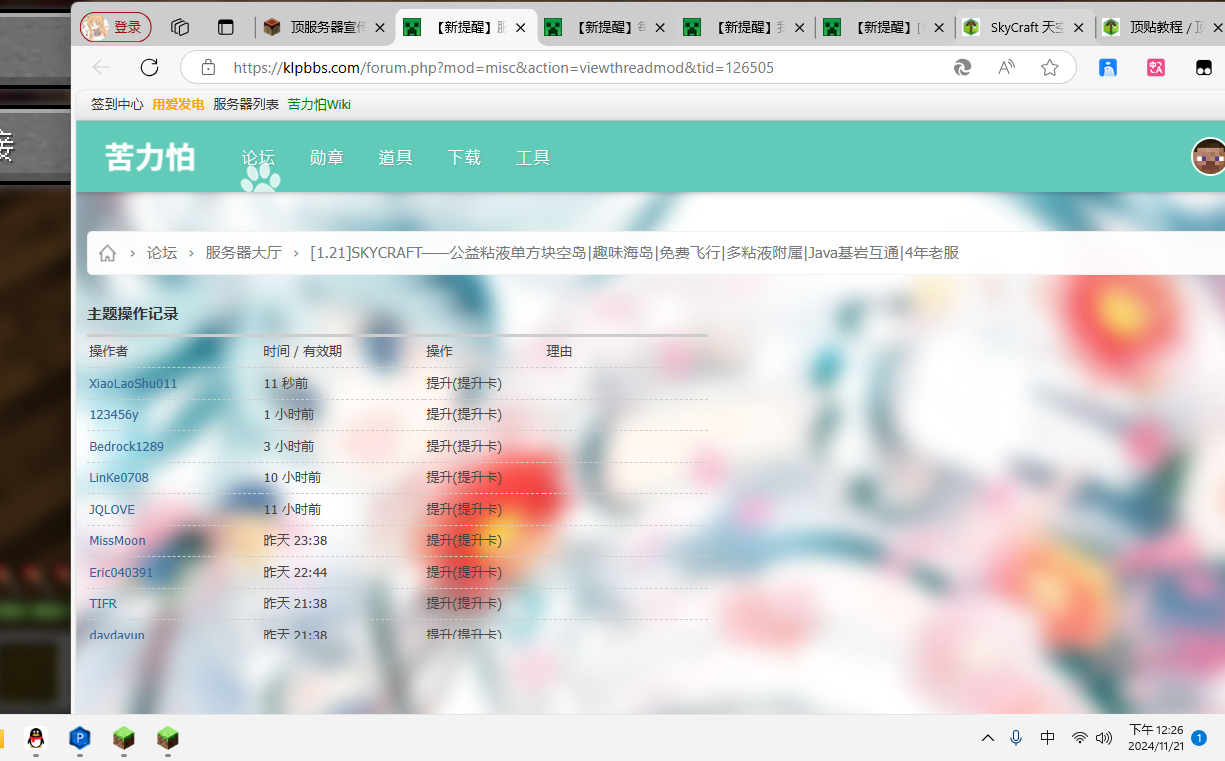Open the QQ penguin taskbar icon

pyautogui.click(x=36, y=739)
